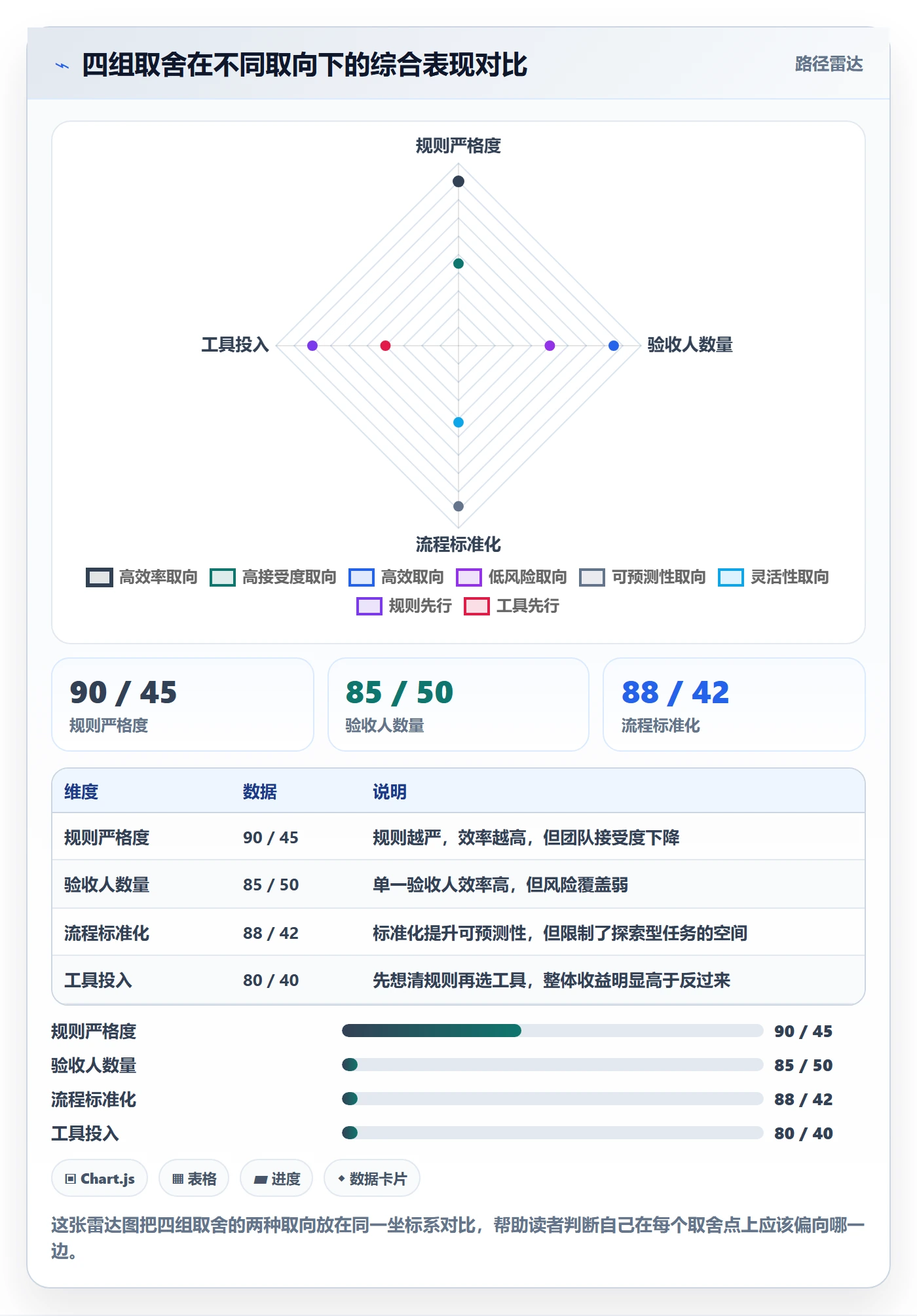Click the 规则严格度 progress bar
The height and width of the screenshot is (1316, 917).
(x=552, y=1031)
